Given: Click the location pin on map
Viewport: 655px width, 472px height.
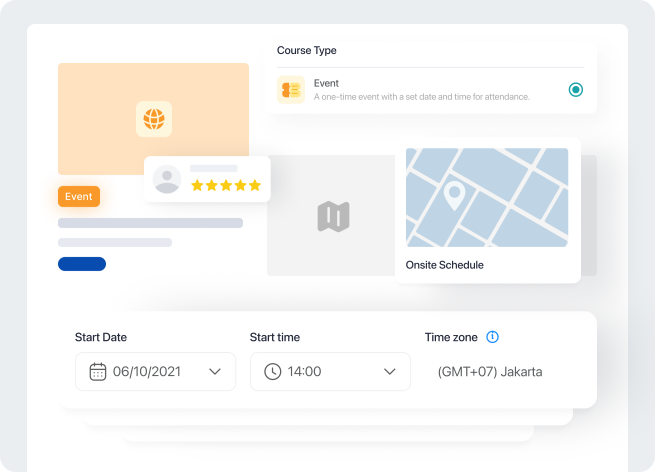Looking at the screenshot, I should (x=455, y=195).
